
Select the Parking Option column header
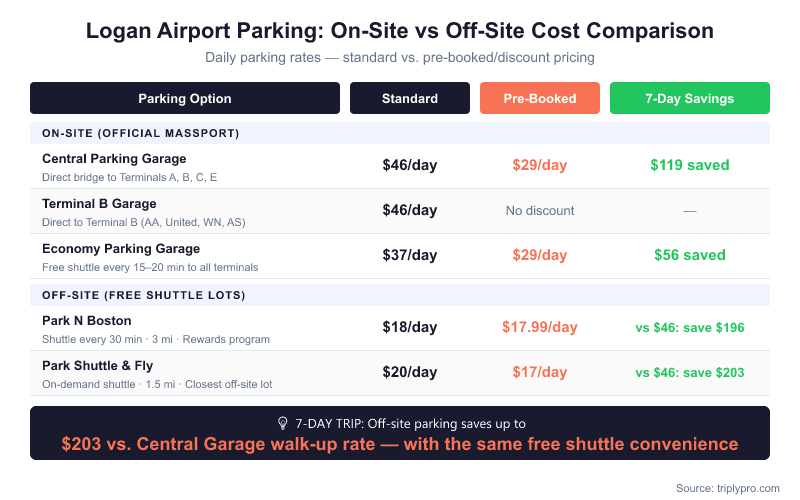point(185,98)
